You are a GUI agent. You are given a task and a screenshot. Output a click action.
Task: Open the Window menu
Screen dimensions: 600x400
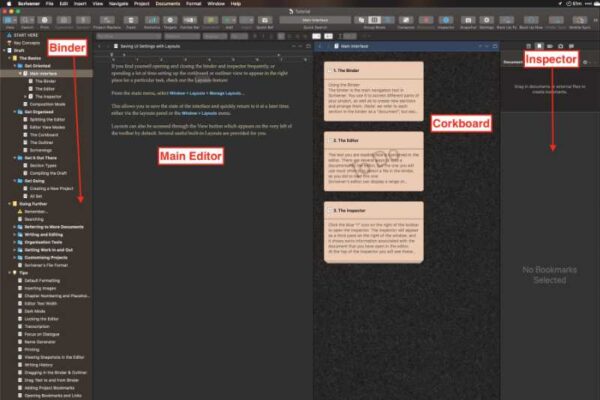tap(216, 3)
